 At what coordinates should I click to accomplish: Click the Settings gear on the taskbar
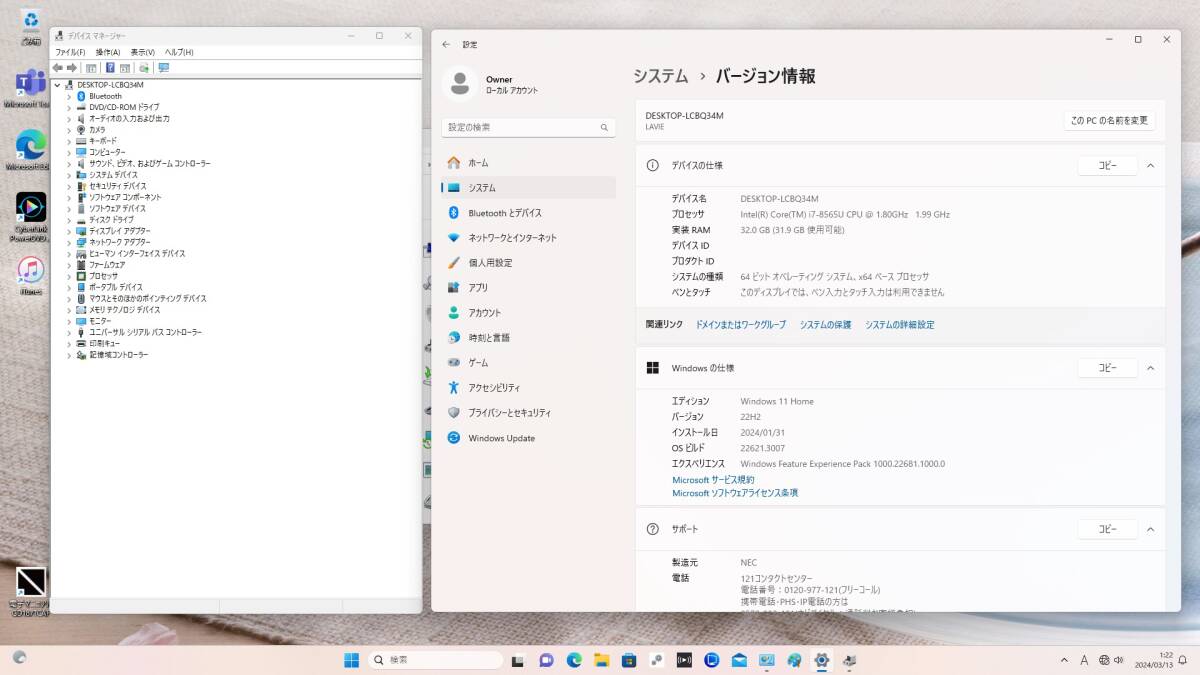[822, 660]
